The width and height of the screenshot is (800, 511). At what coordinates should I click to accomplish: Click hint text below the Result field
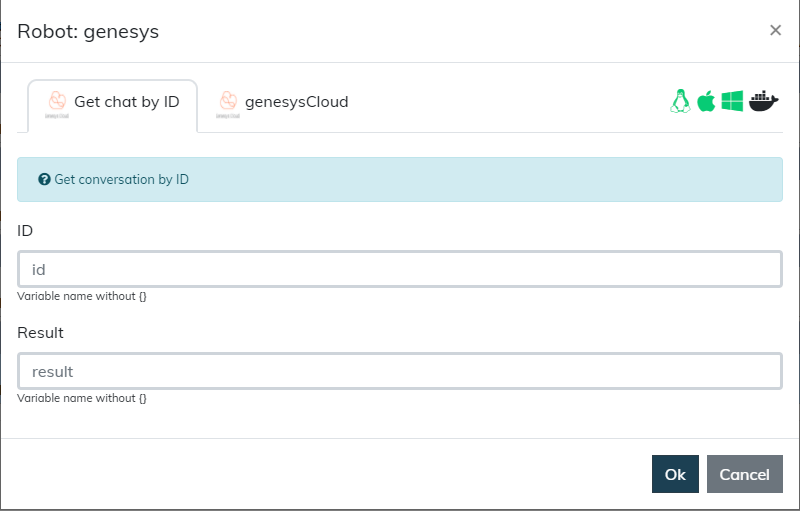[82, 398]
